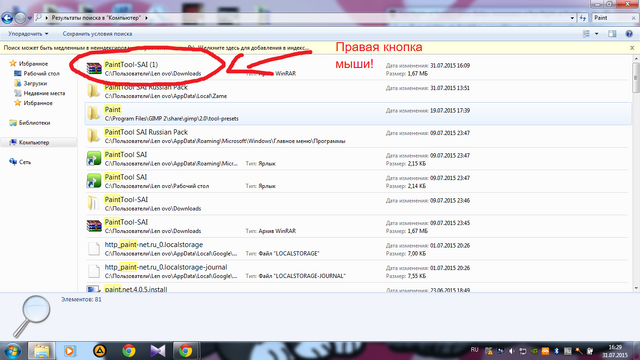Click the Сеть network icon in the sidebar
This screenshot has width=640, height=360.
coord(13,162)
